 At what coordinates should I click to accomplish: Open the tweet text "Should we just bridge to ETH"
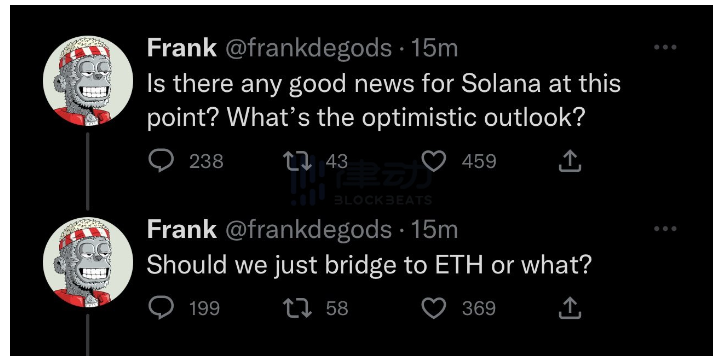pos(368,266)
